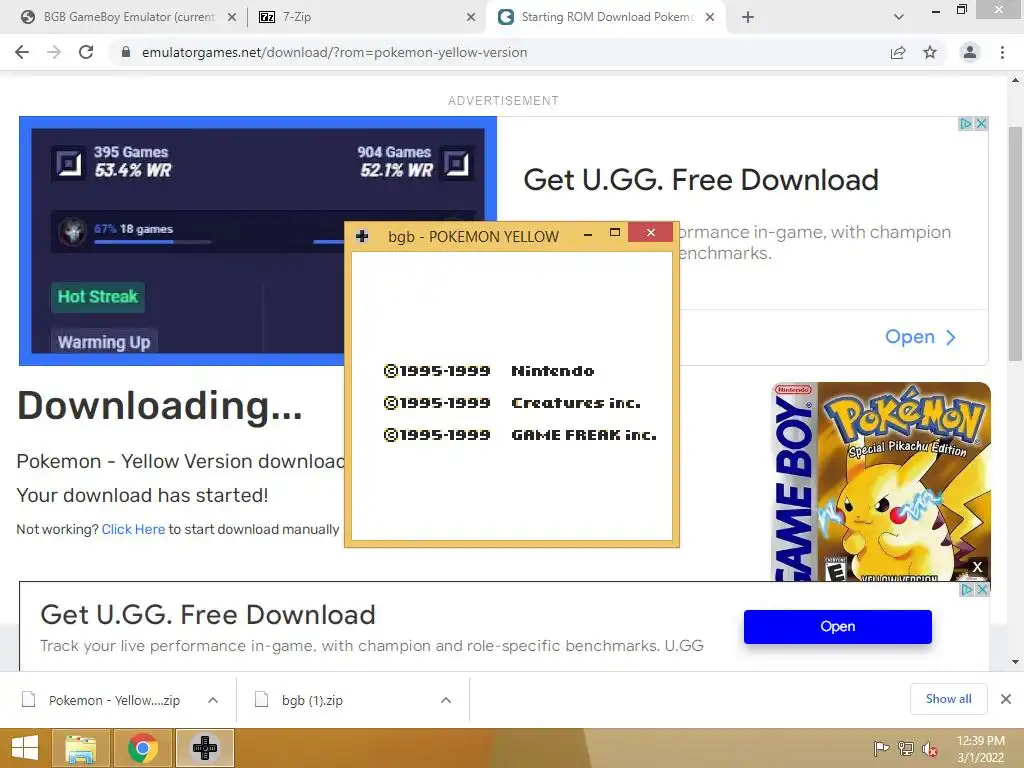Reload the emulatorgames.net page

(86, 52)
